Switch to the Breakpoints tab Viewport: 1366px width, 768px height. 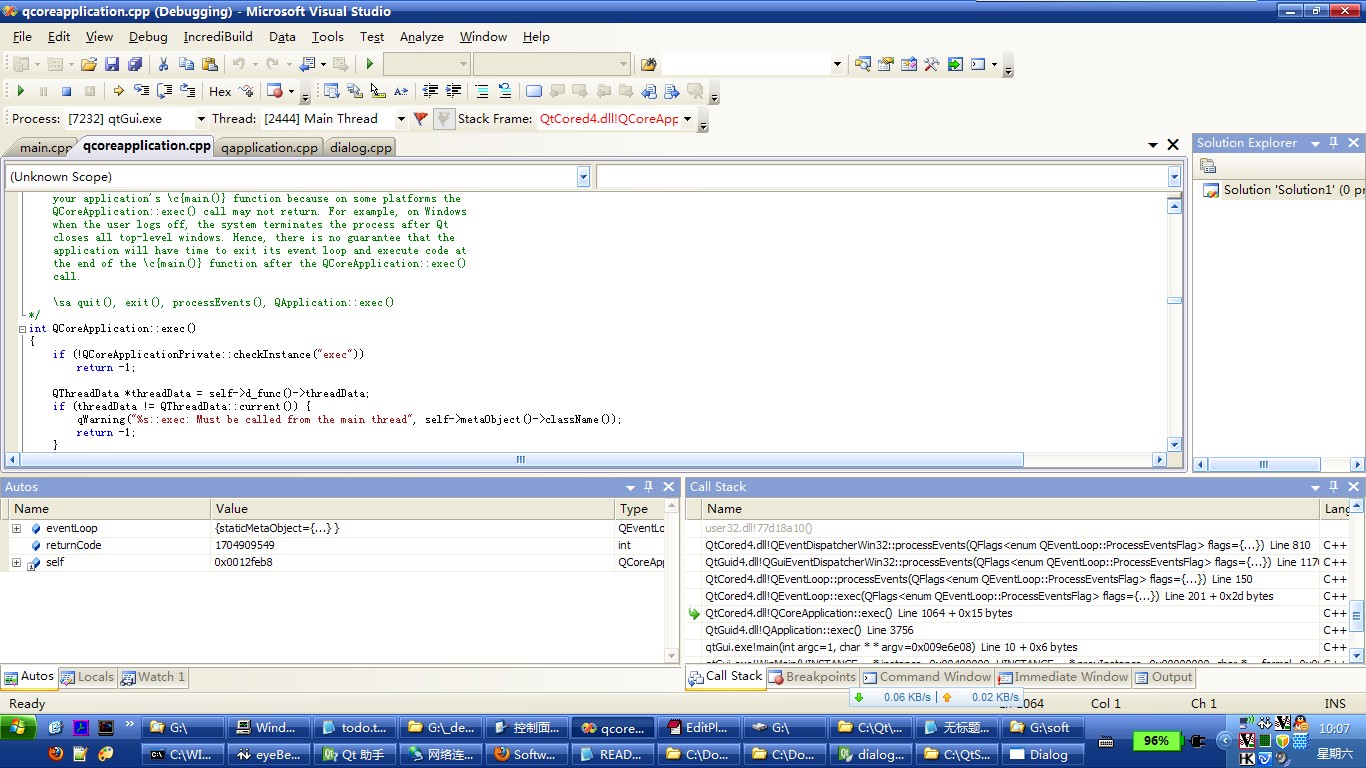[812, 677]
